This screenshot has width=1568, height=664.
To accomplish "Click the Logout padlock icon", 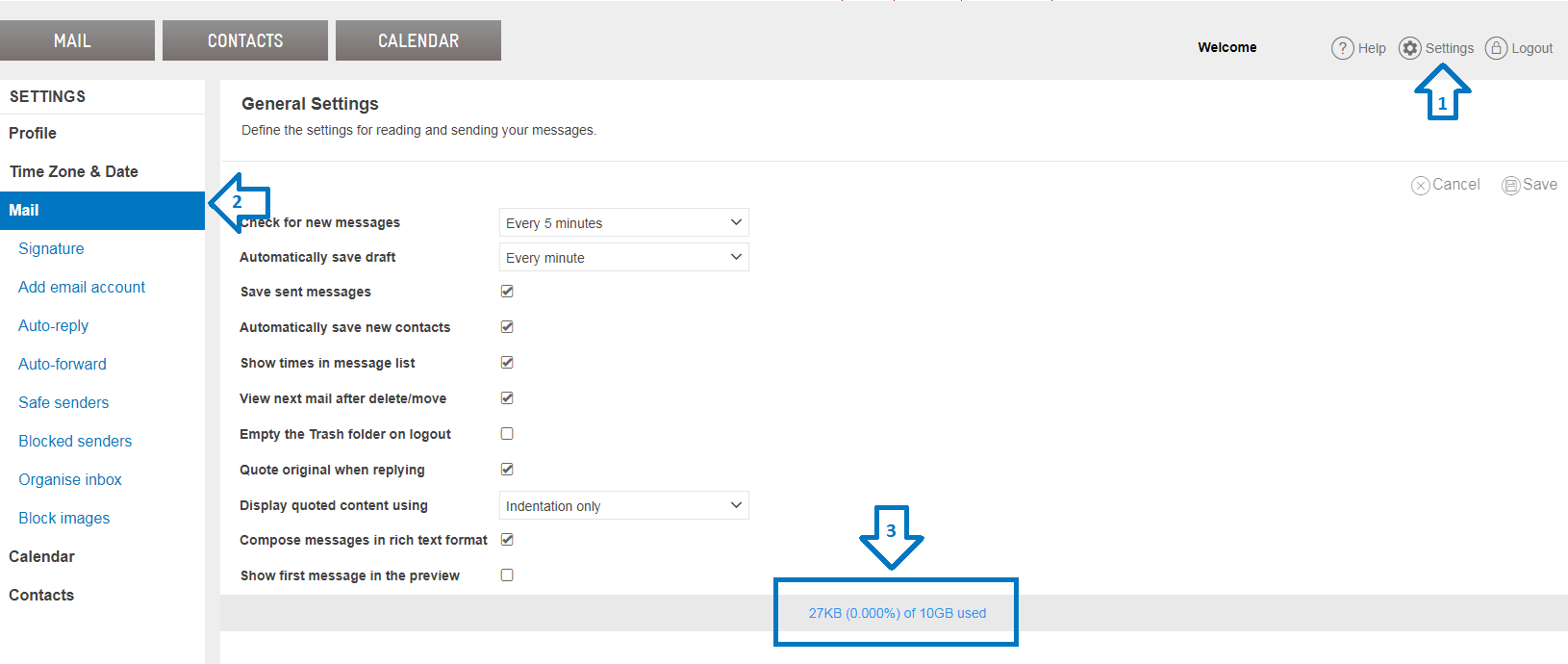I will click(x=1496, y=48).
